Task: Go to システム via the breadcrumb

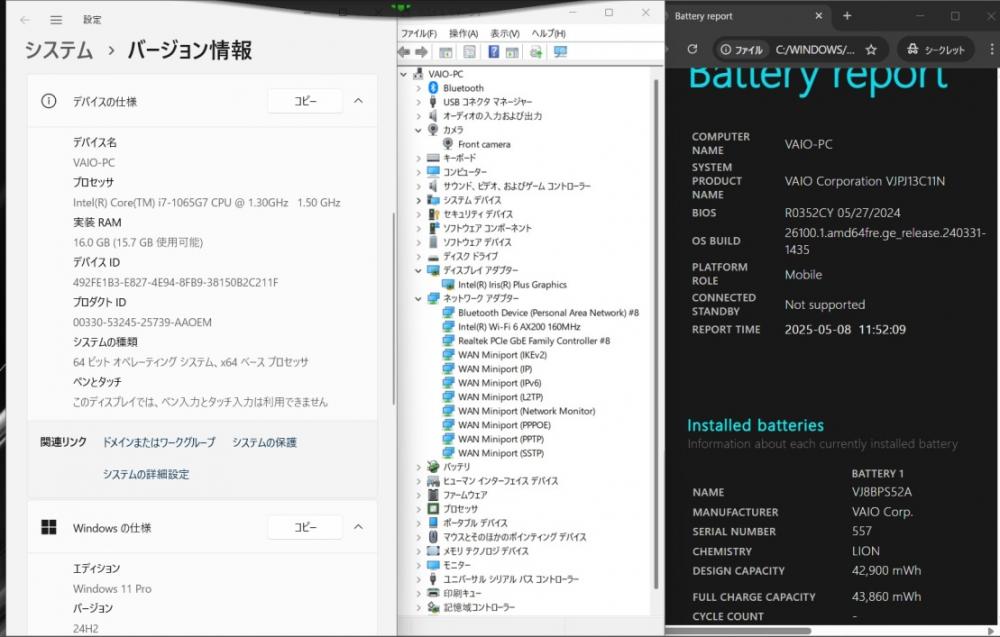Action: (59, 50)
